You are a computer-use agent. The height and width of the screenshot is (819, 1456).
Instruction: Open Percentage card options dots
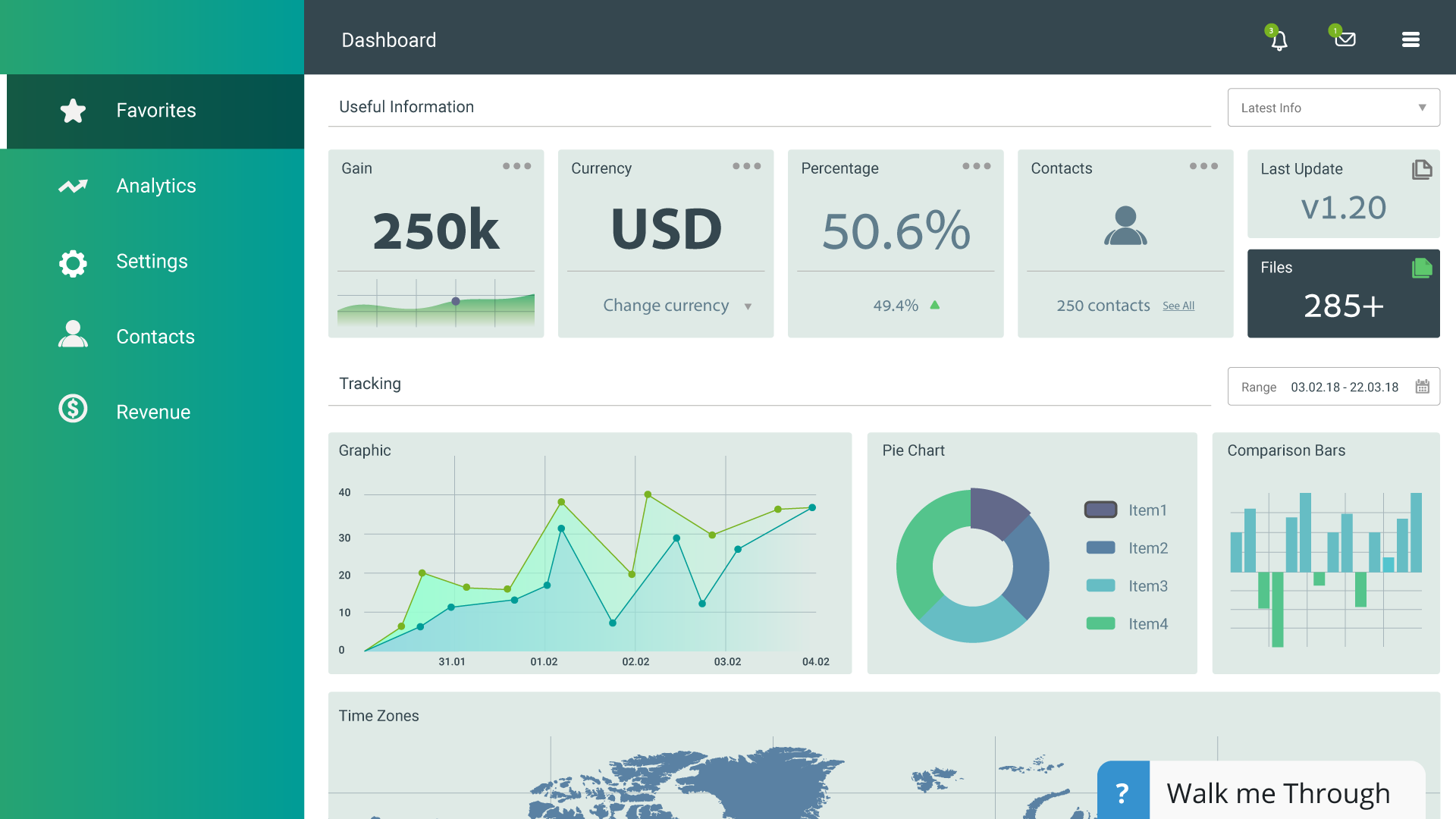977,166
